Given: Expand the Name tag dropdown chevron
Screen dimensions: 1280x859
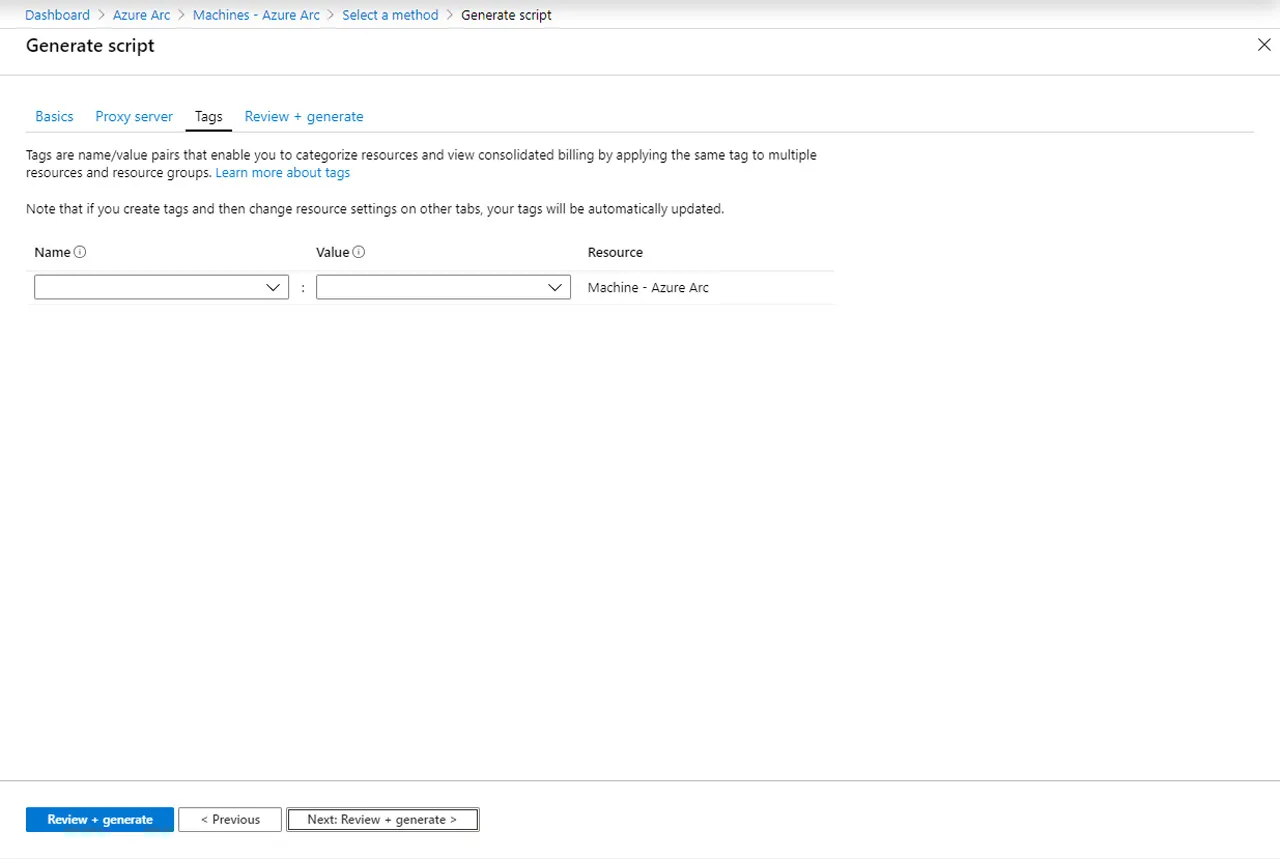Looking at the screenshot, I should pyautogui.click(x=274, y=288).
